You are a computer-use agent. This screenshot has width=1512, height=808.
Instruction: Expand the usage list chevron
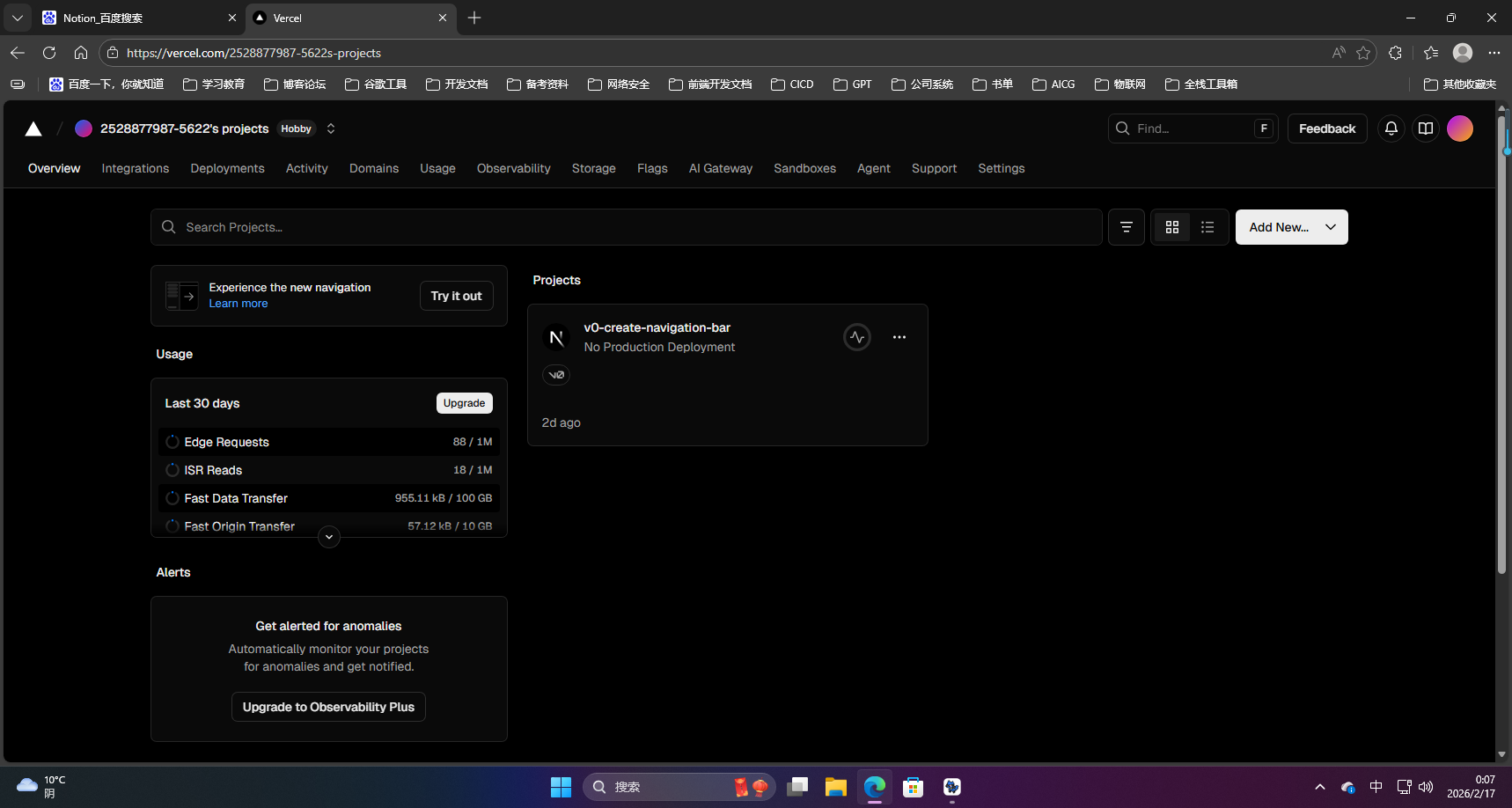tap(329, 537)
